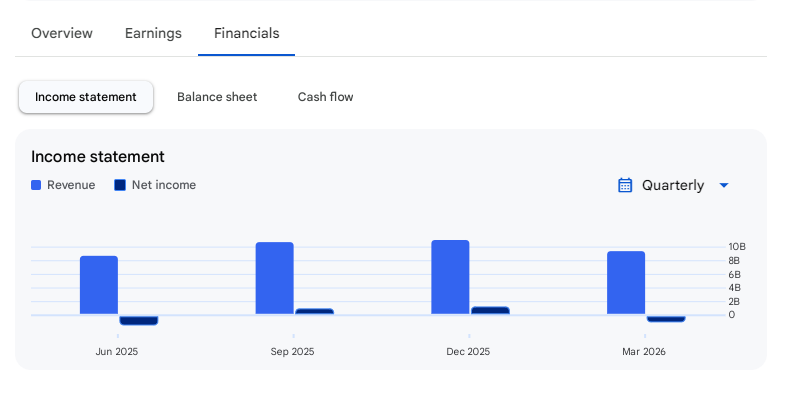Click the Income statement chart heading
Screen dimensions: 787x395
(98, 157)
